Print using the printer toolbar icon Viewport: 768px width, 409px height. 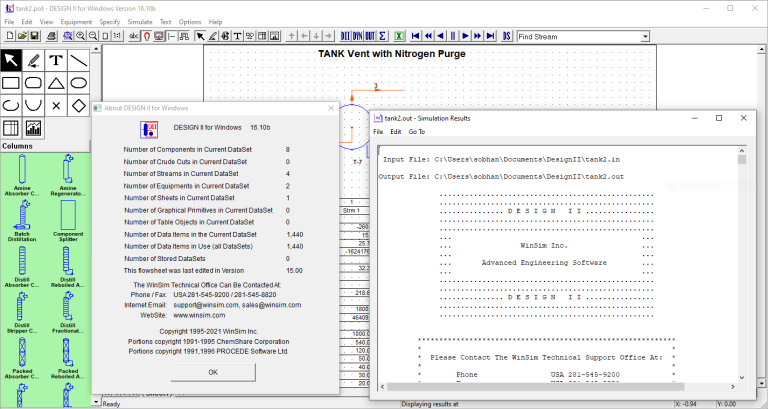(51, 36)
